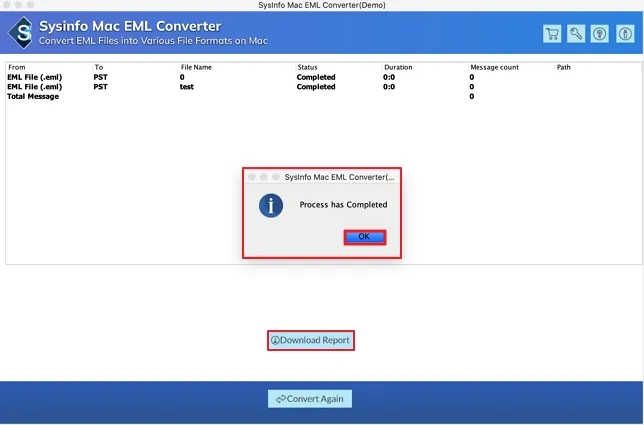Minimize the main EML Converter window

pos(18,5)
